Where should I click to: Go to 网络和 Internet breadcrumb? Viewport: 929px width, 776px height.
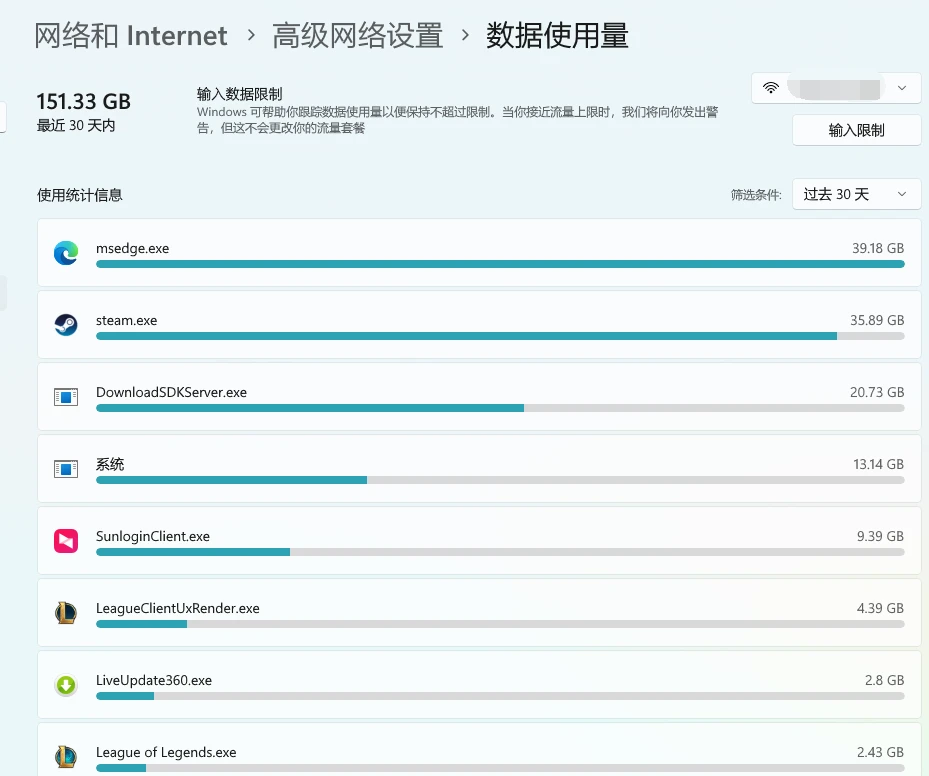point(131,36)
